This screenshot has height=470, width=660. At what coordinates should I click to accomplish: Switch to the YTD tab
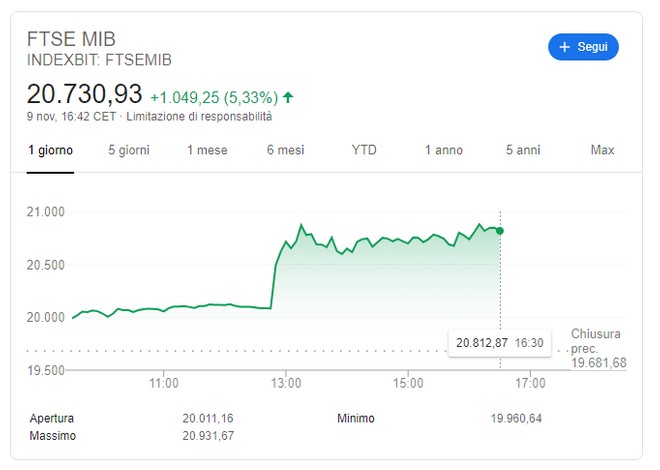tap(364, 150)
